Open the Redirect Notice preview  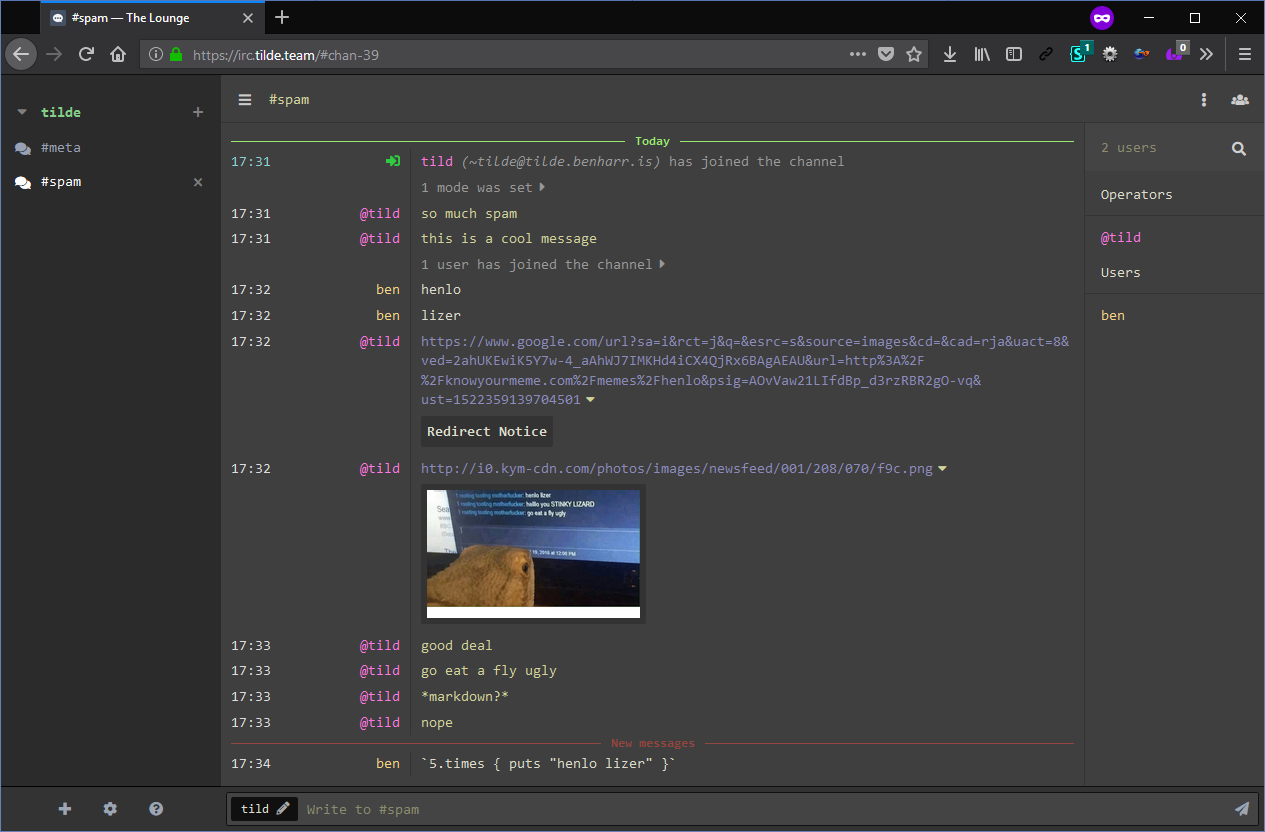pyautogui.click(x=487, y=431)
